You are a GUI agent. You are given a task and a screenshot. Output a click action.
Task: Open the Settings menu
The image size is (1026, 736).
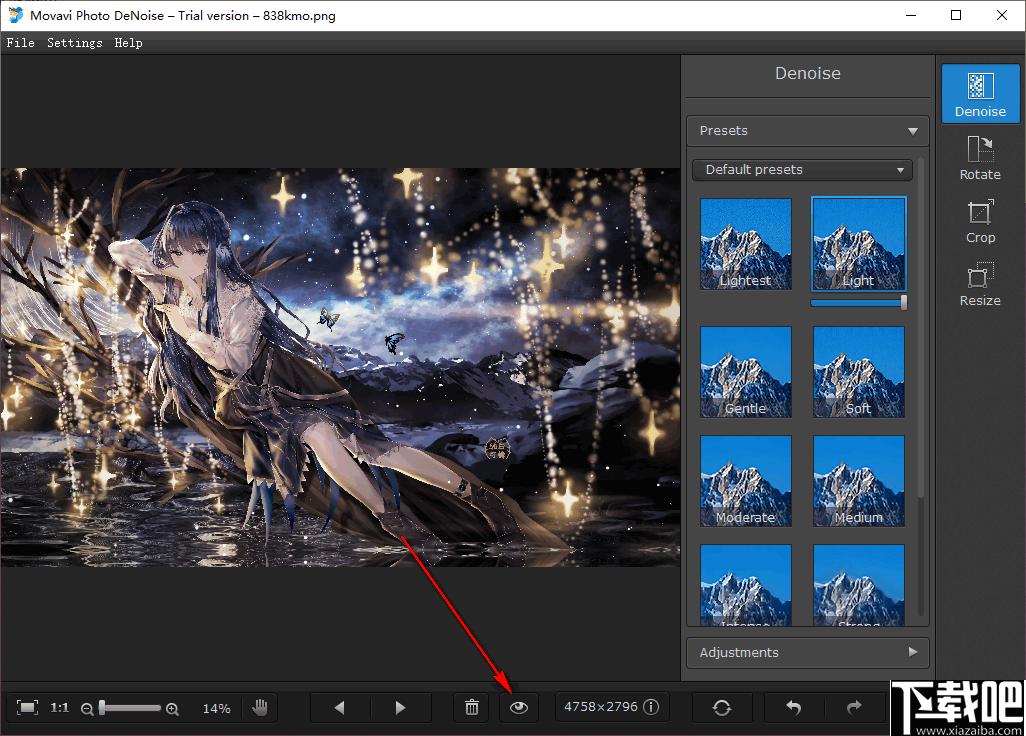[x=75, y=43]
